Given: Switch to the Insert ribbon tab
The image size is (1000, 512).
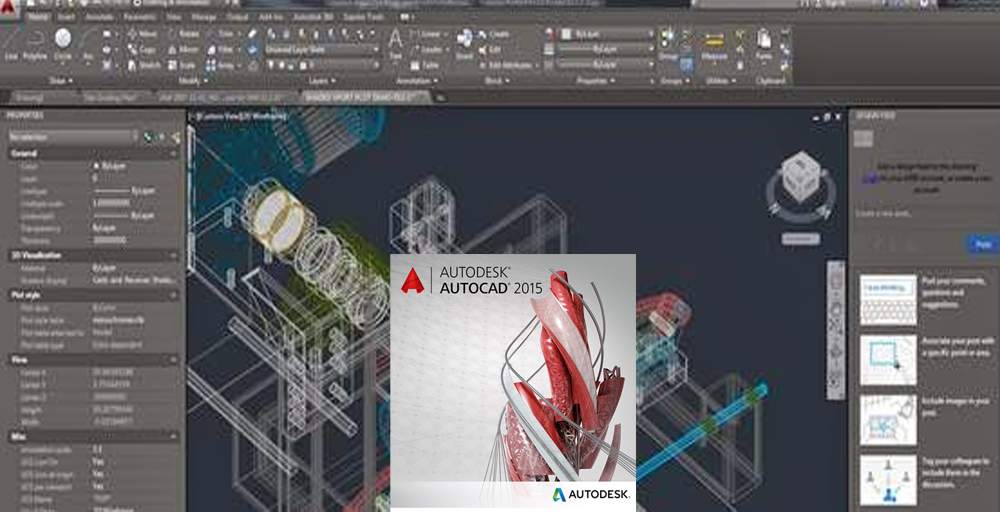Looking at the screenshot, I should pos(65,17).
